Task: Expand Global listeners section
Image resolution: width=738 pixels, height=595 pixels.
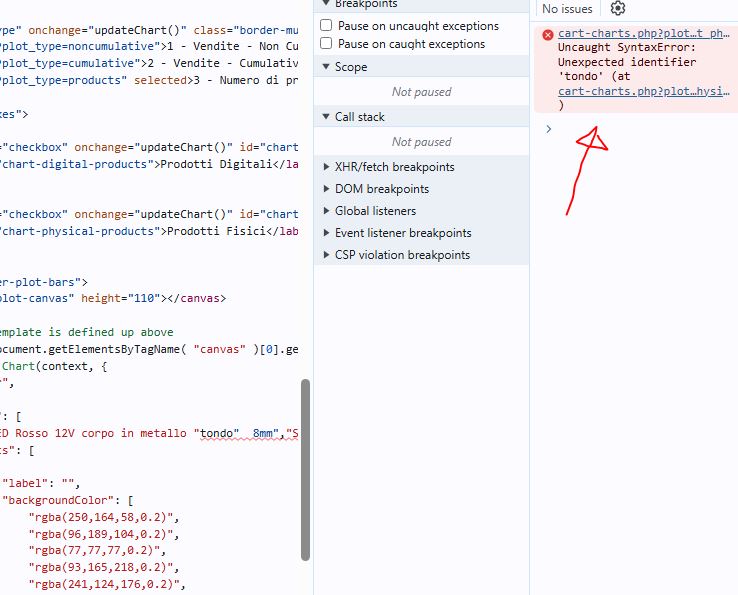Action: click(375, 211)
